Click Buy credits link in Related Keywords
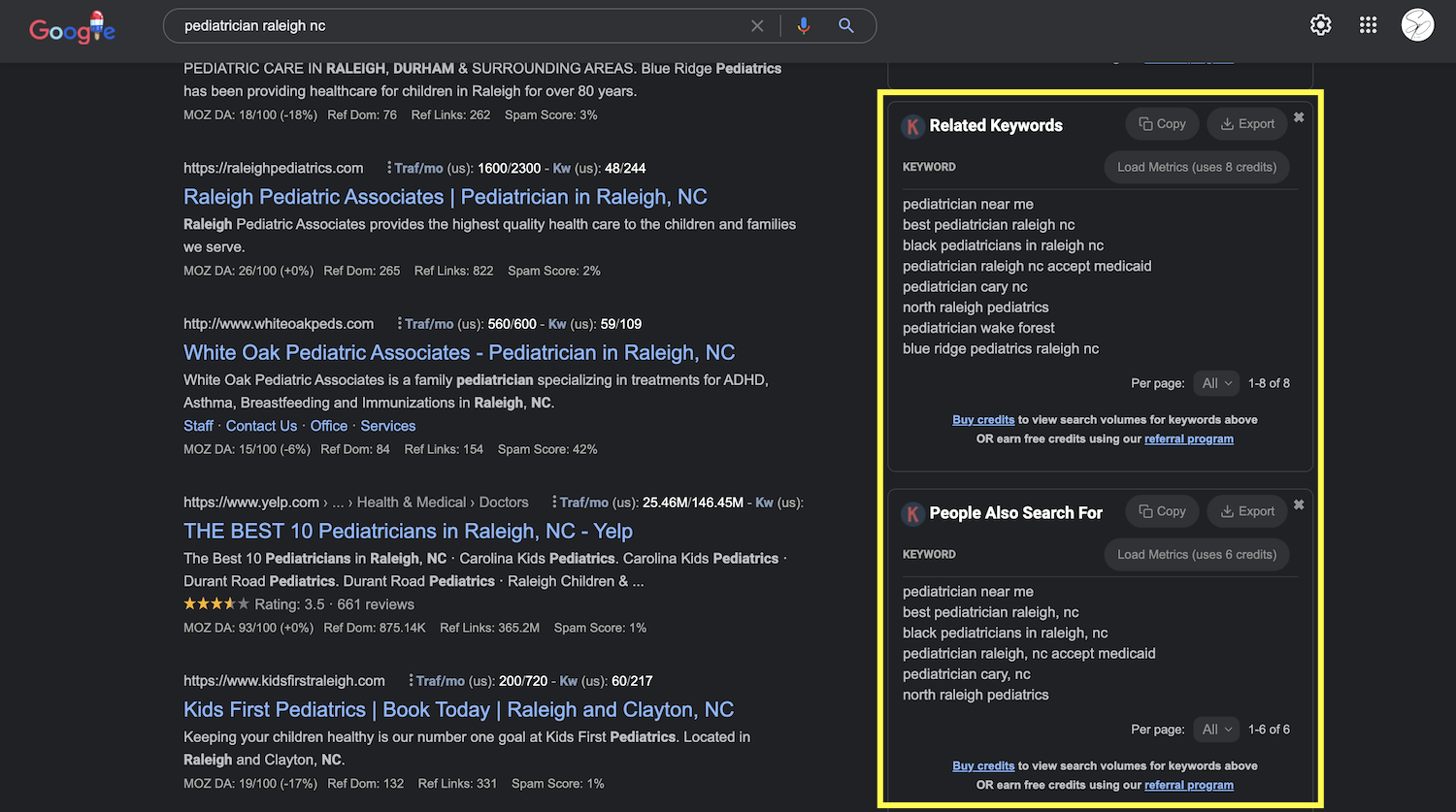This screenshot has height=812, width=1456. (x=983, y=420)
